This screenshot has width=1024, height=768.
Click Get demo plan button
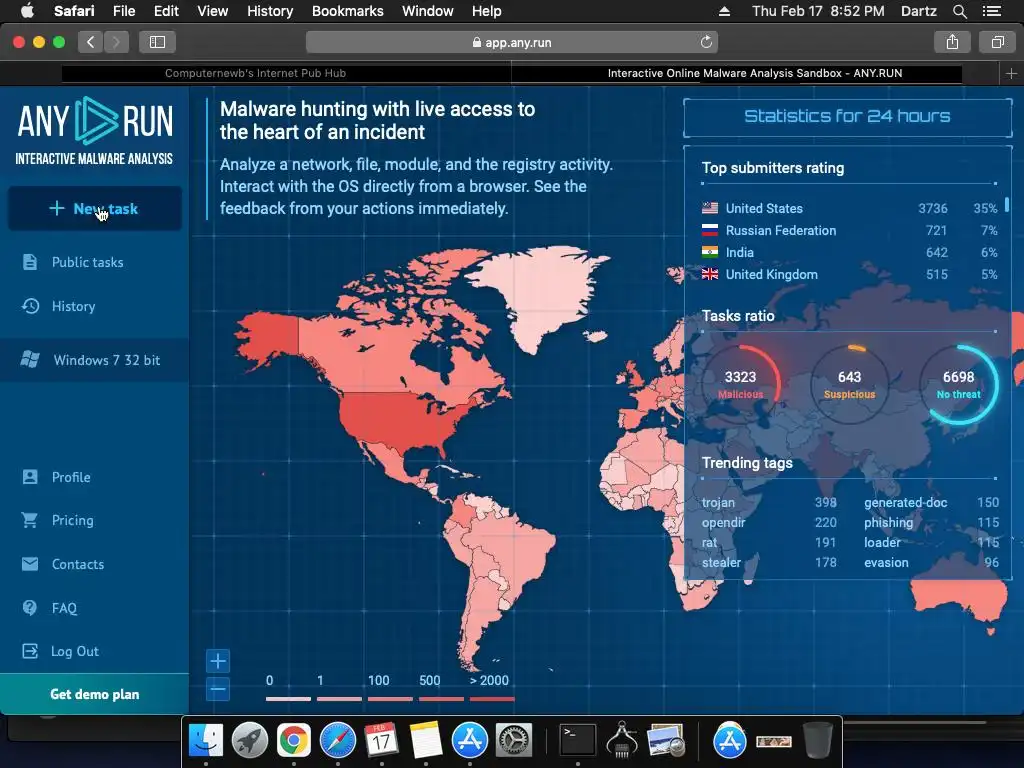click(95, 694)
